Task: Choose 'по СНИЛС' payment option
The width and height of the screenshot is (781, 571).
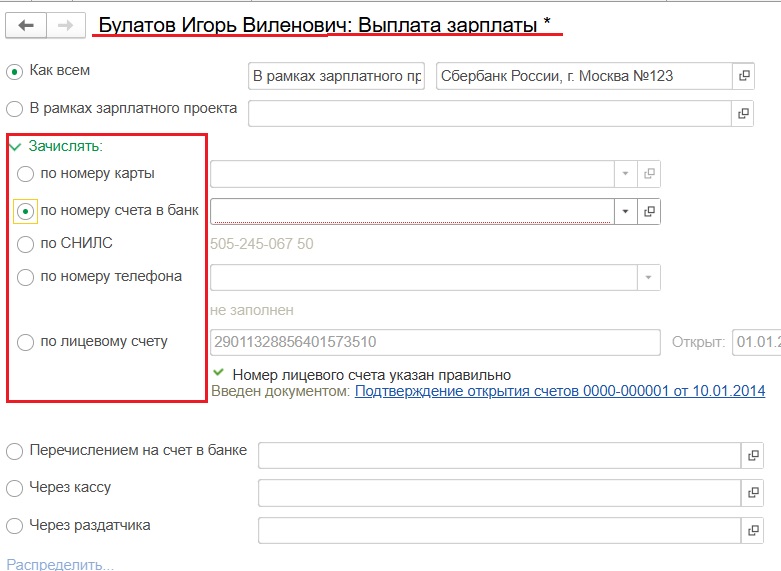Action: click(26, 243)
